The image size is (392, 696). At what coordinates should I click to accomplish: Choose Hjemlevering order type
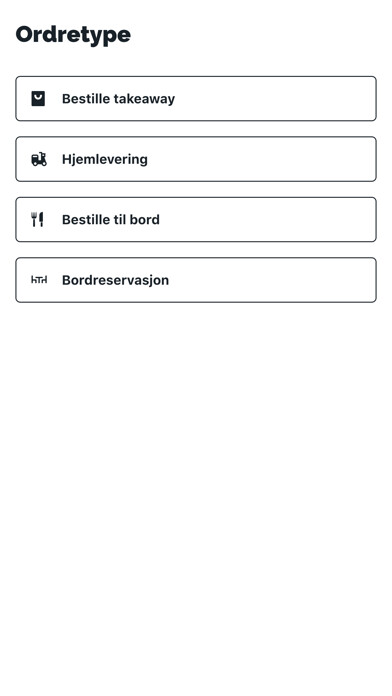(196, 159)
